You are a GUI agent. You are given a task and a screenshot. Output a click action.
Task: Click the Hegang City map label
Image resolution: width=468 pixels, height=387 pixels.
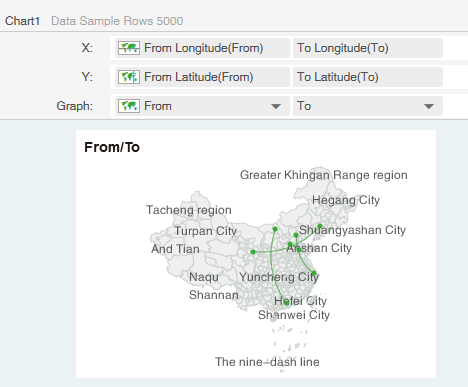tap(346, 200)
